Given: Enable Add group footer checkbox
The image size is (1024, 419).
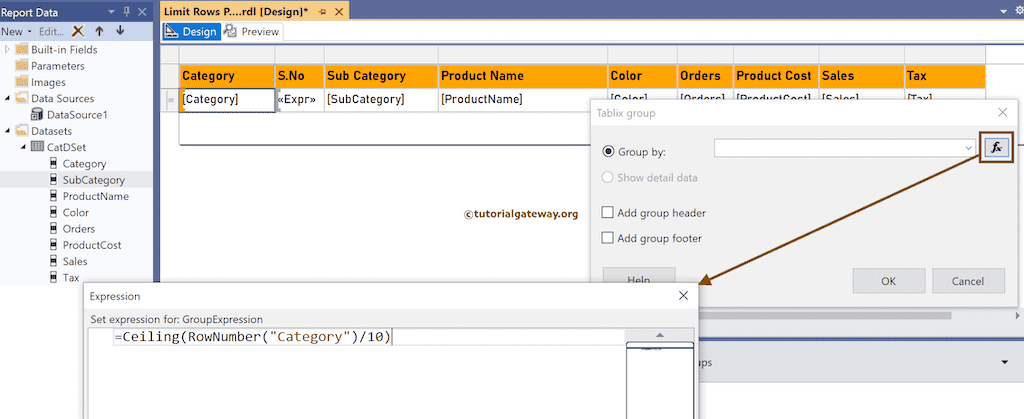Looking at the screenshot, I should tap(608, 238).
